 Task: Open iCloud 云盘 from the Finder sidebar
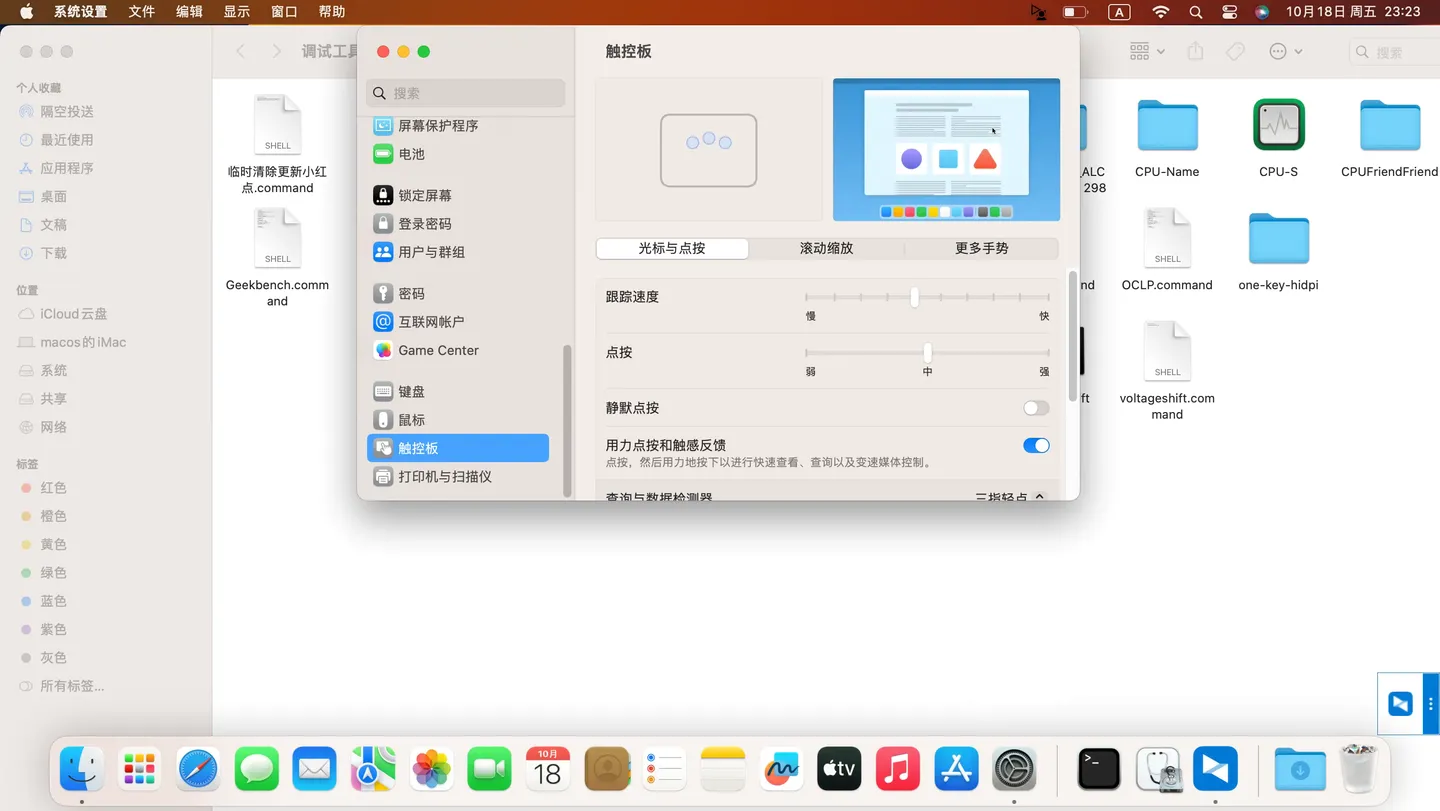(70, 313)
